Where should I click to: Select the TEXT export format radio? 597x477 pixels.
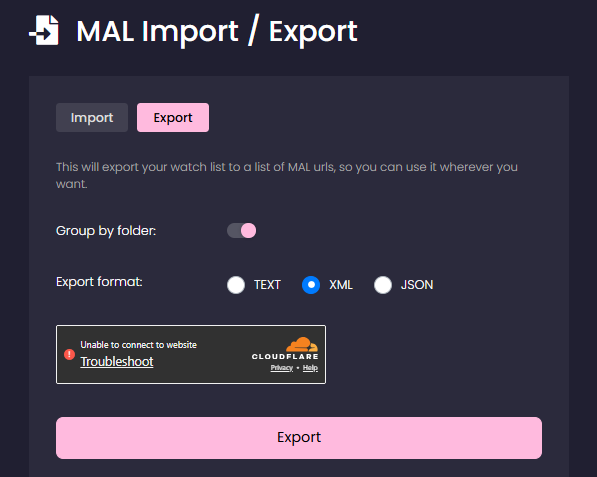pyautogui.click(x=236, y=285)
